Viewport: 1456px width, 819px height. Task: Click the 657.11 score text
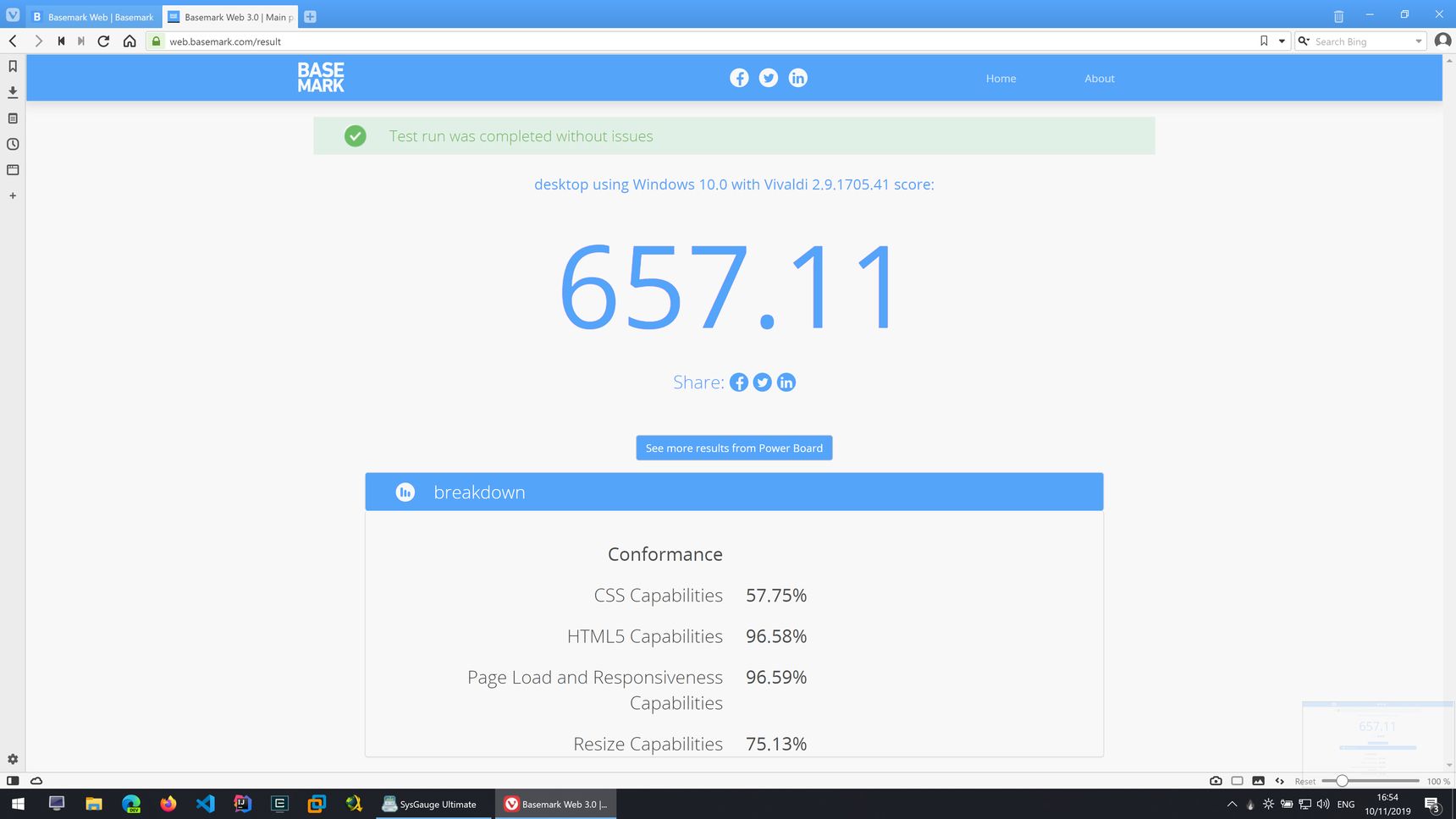[728, 288]
